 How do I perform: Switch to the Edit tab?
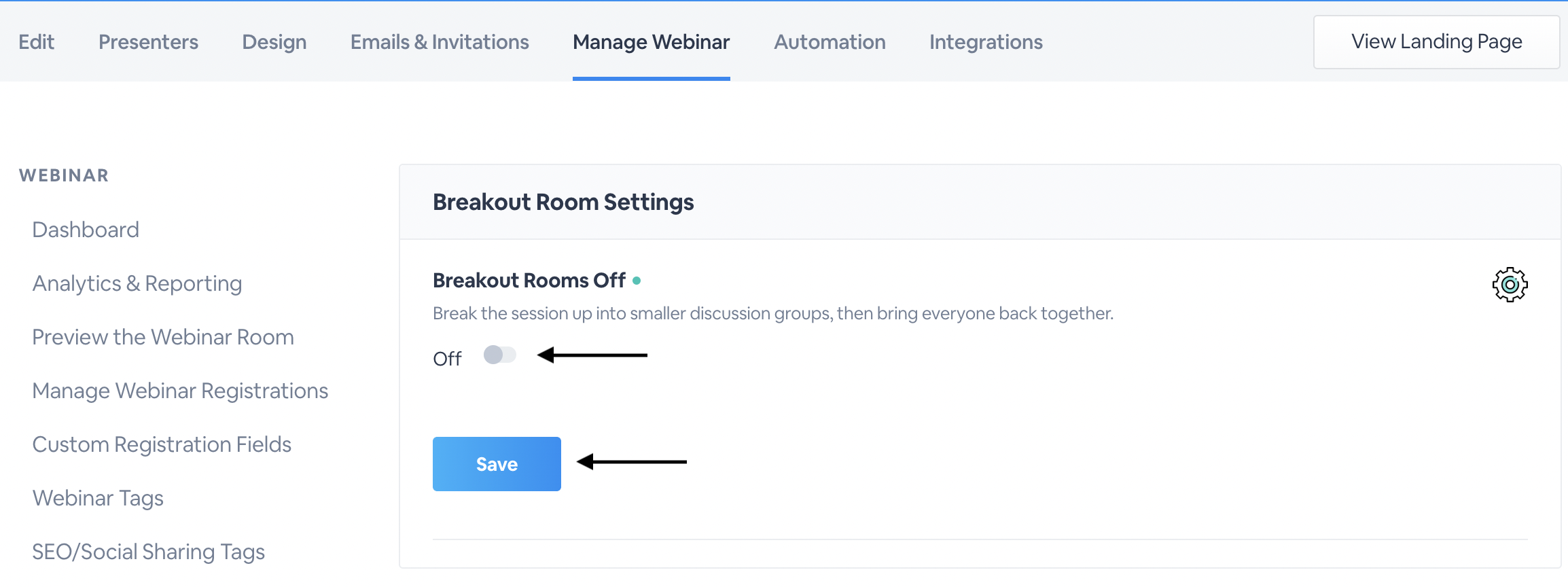coord(36,42)
